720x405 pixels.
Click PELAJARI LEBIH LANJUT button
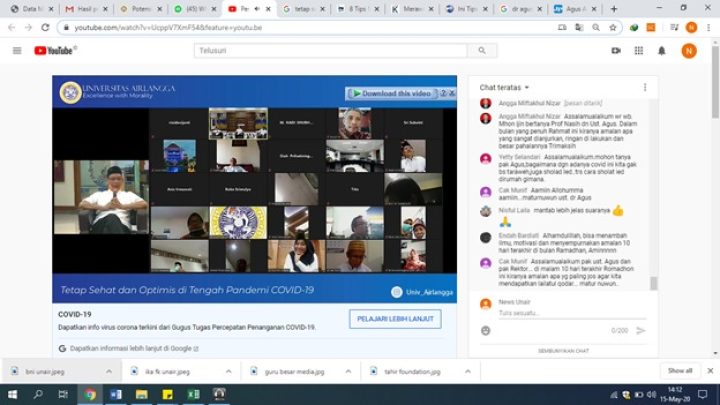(395, 319)
